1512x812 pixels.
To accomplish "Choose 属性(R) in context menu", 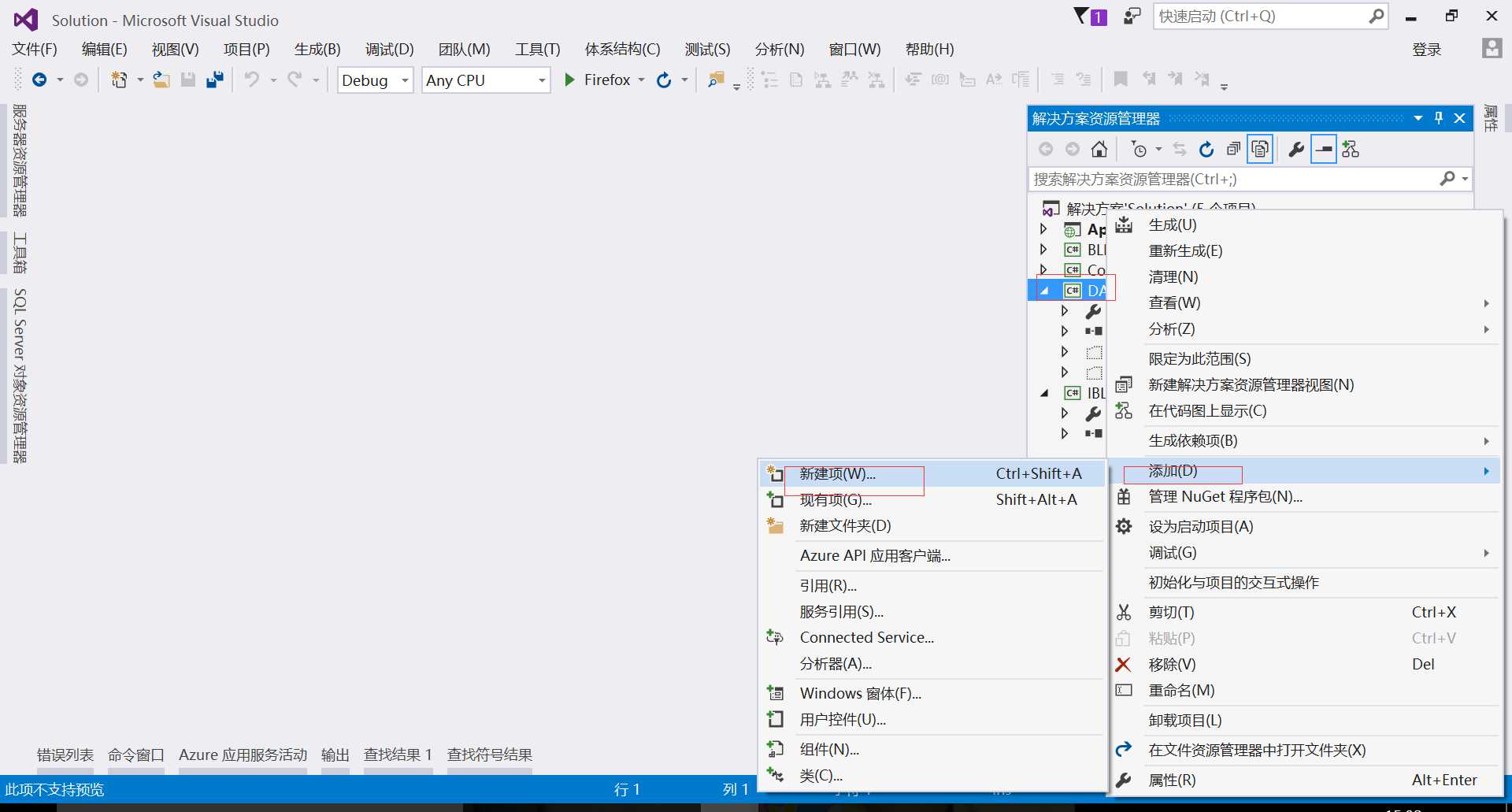I will 1304,780.
